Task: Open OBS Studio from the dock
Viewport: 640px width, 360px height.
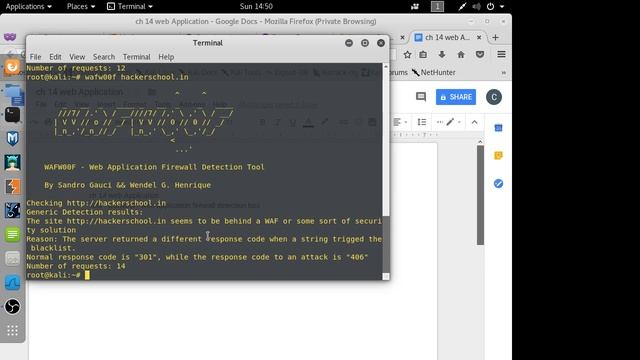Action: (x=12, y=306)
